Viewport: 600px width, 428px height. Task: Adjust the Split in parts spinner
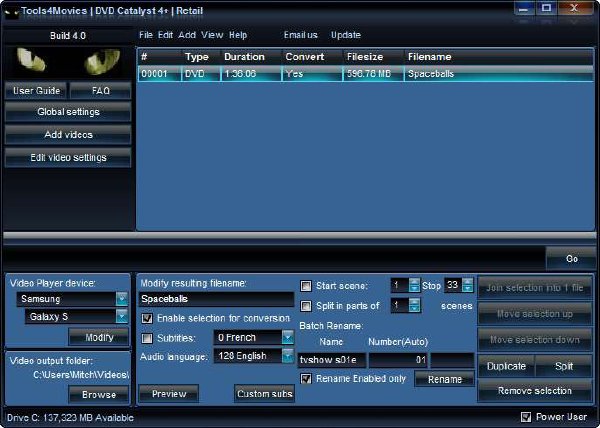click(x=414, y=305)
